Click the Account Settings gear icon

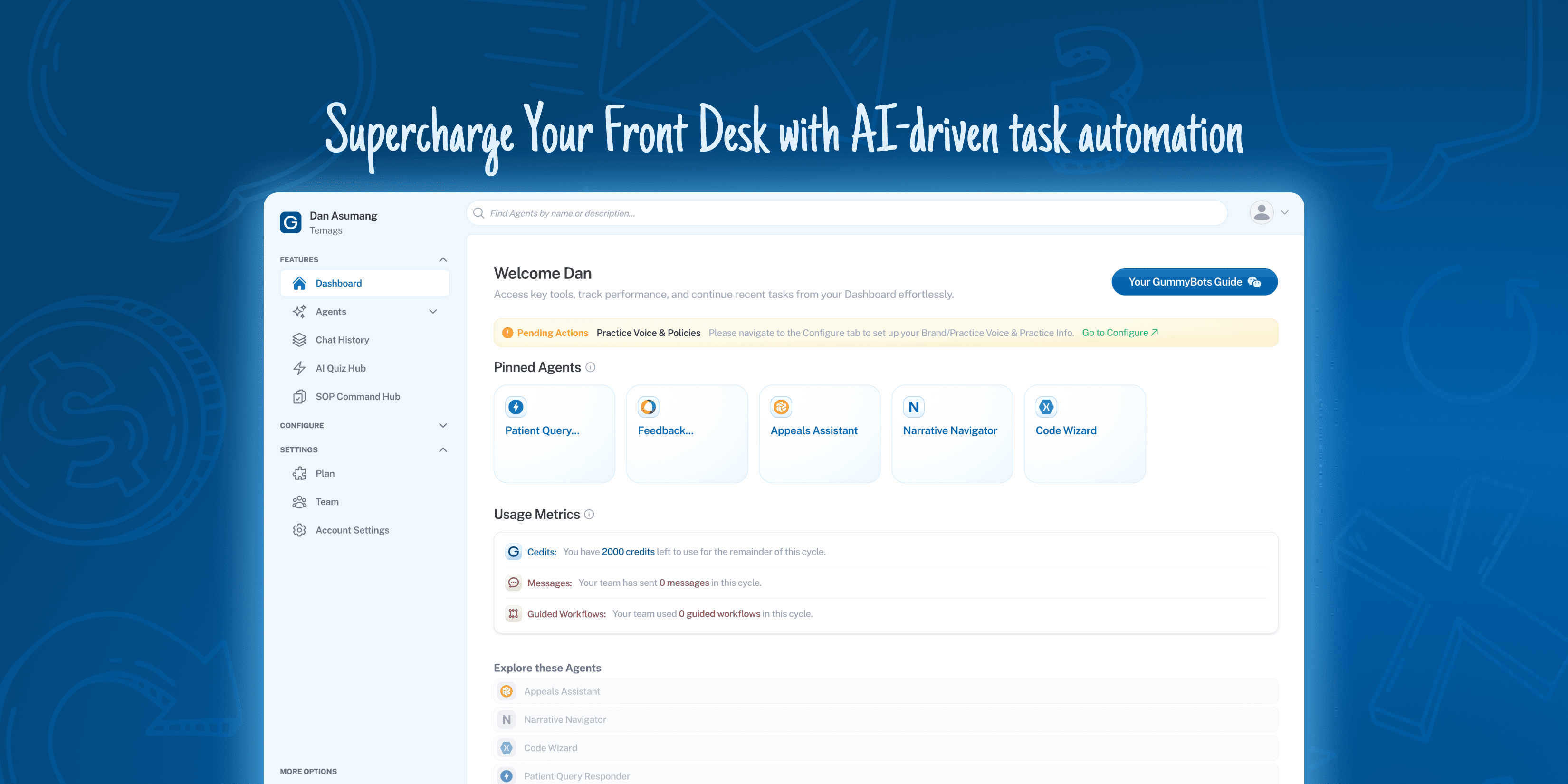(x=299, y=530)
